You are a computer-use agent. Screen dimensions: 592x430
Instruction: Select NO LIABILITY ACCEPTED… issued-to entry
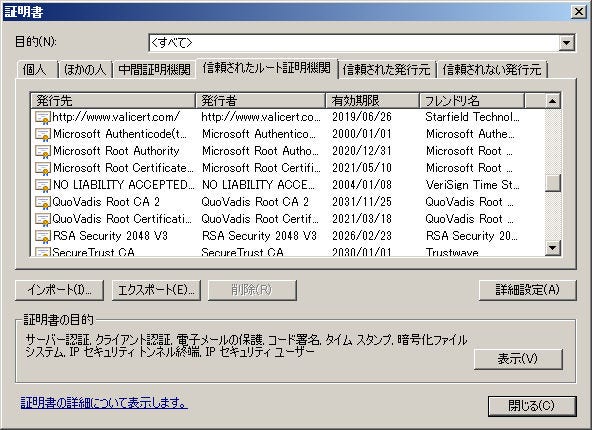pyautogui.click(x=124, y=185)
